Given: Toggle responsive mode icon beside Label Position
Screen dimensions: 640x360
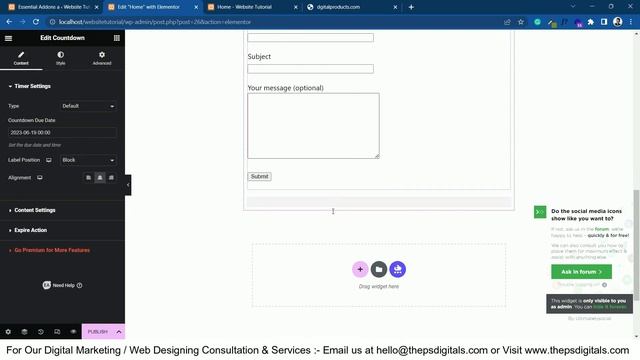Looking at the screenshot, I should coord(49,160).
